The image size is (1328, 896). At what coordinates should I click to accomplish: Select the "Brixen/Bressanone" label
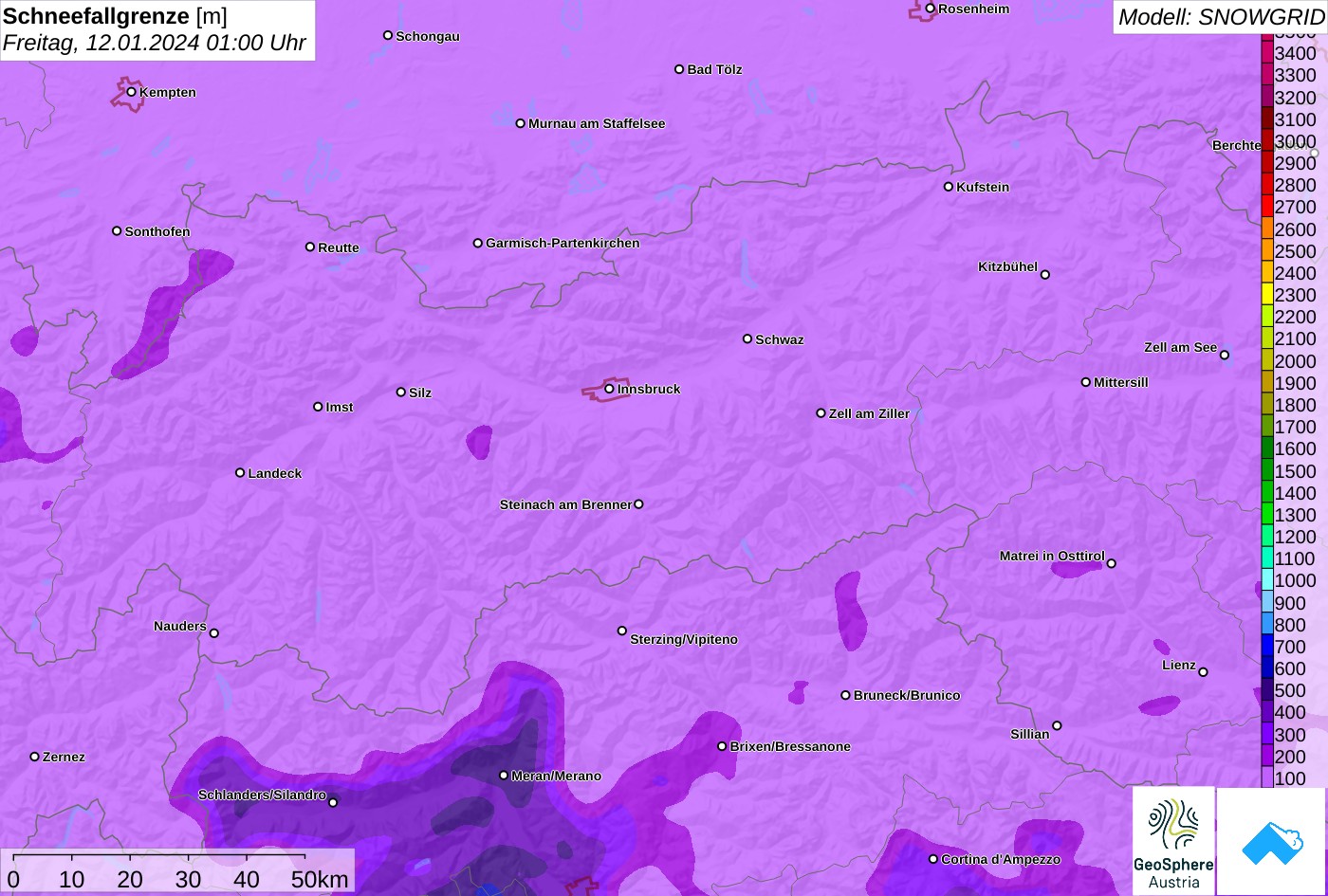(x=790, y=747)
